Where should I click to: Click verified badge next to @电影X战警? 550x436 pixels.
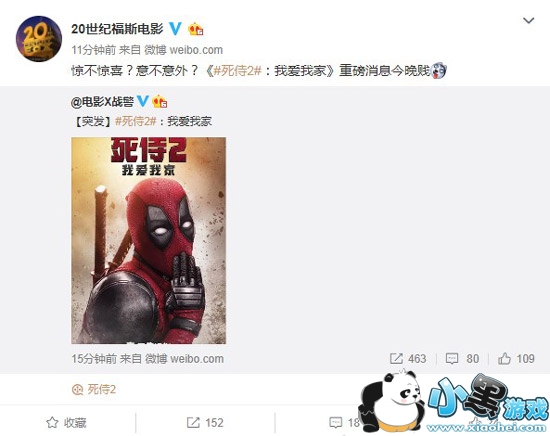click(x=142, y=101)
